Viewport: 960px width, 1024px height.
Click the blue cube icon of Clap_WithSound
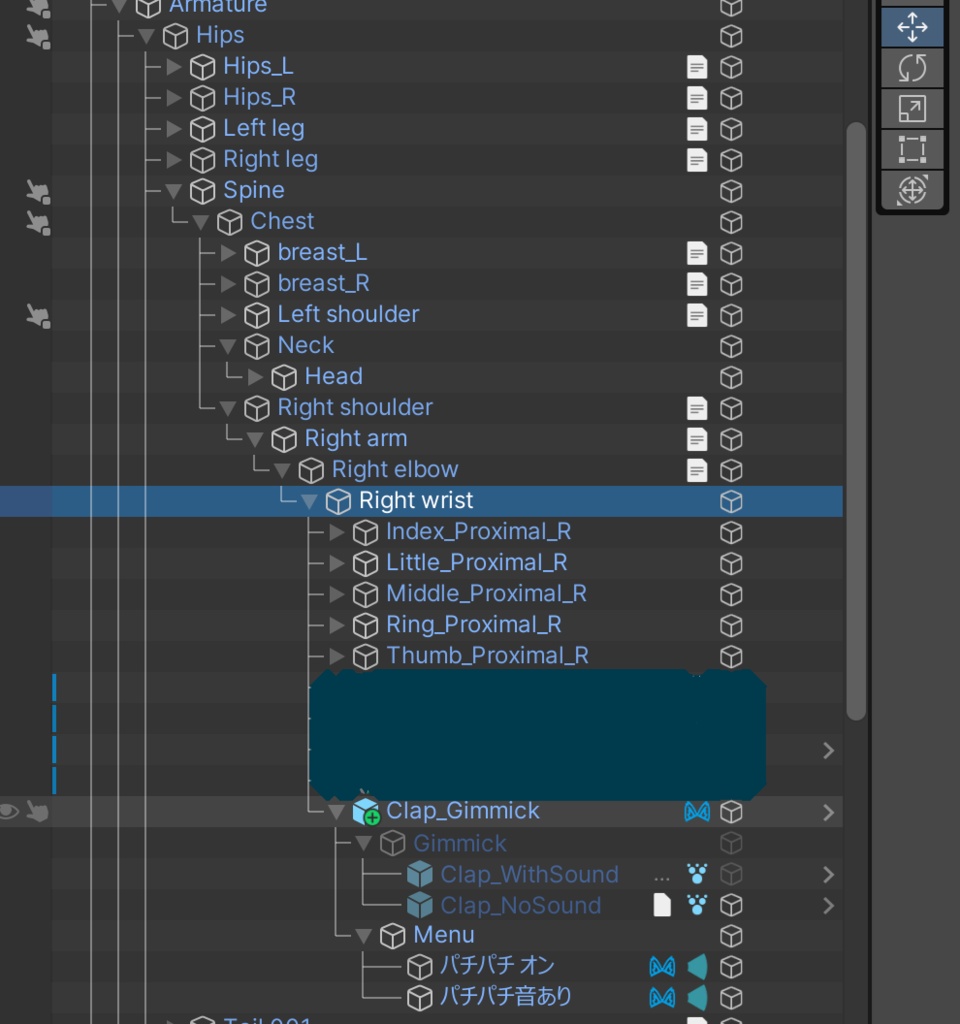[x=419, y=874]
